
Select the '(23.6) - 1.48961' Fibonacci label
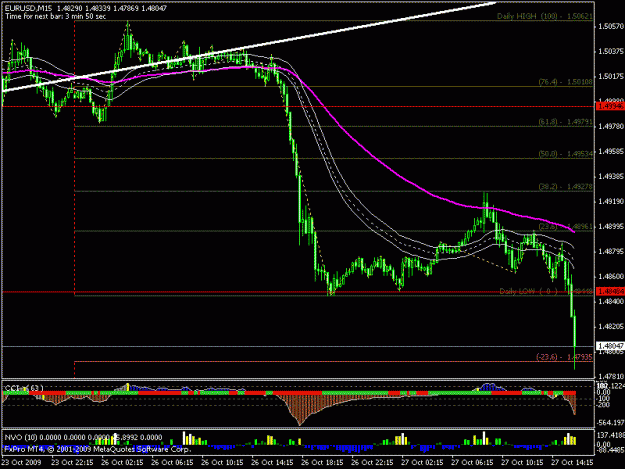(566, 226)
